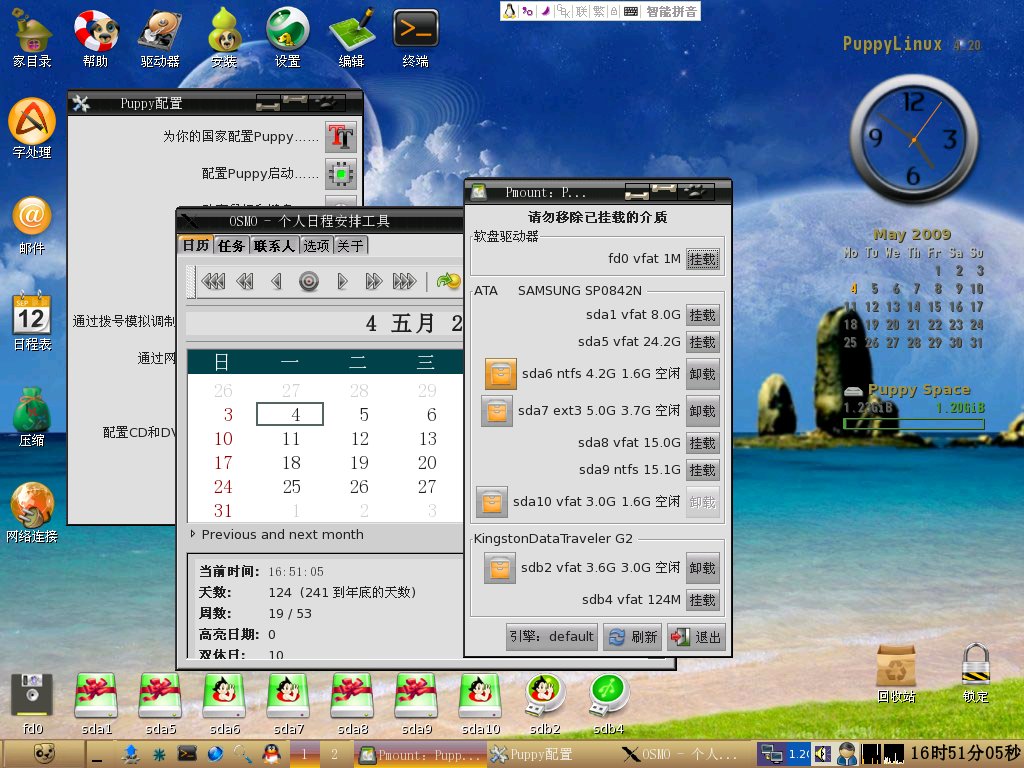
Task: Click the 配置Puppy启动 chip icon
Action: [341, 174]
